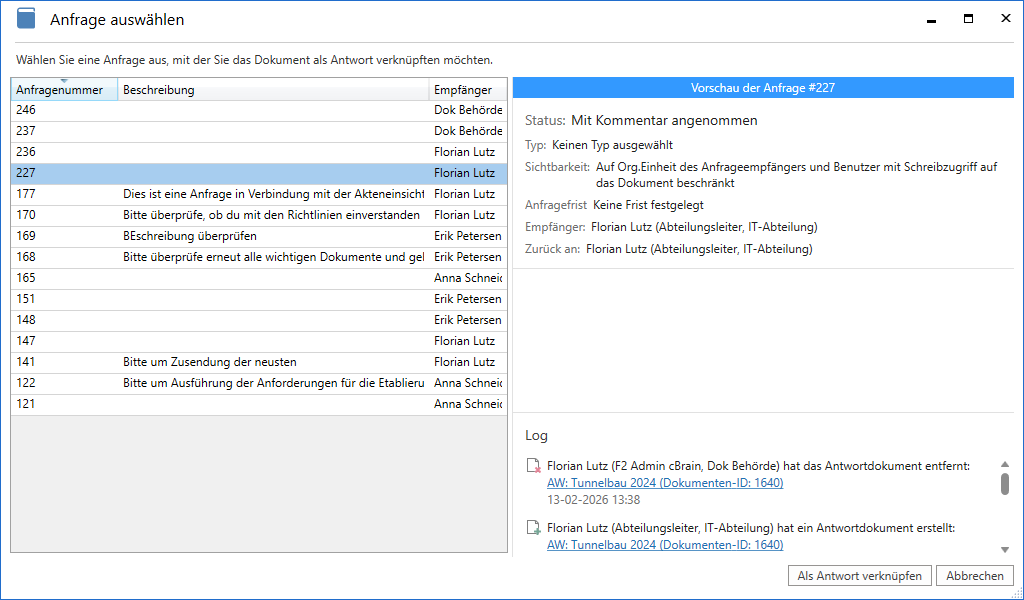Screen dimensions: 1024x600
Task: Sort the list by the Anfragenummer column
Action: 64,89
